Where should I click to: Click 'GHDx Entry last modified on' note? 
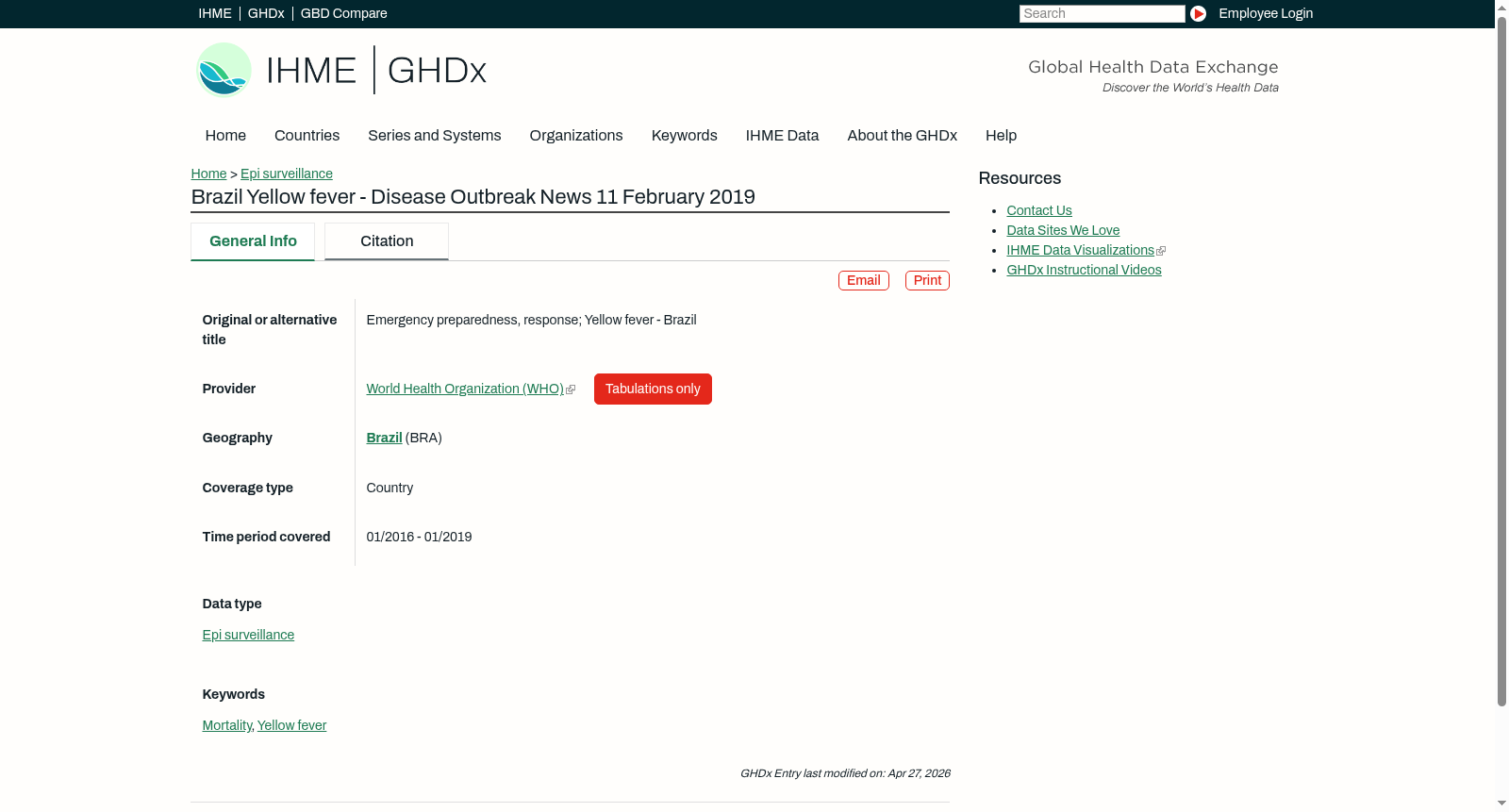[845, 773]
